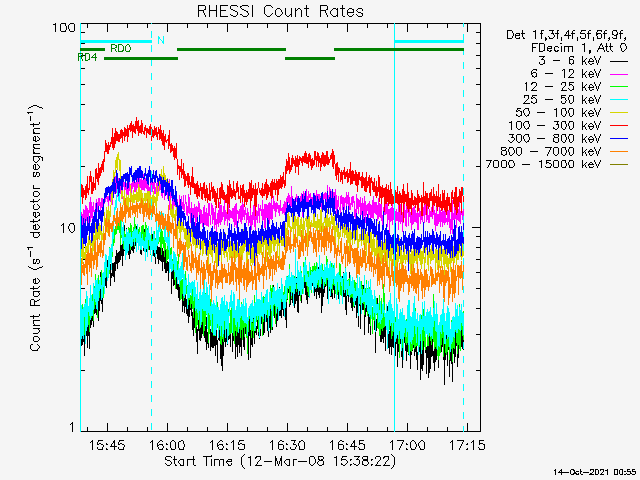Click the '7000 - 15000 keV' legend label
The height and width of the screenshot is (480, 640).
point(543,164)
